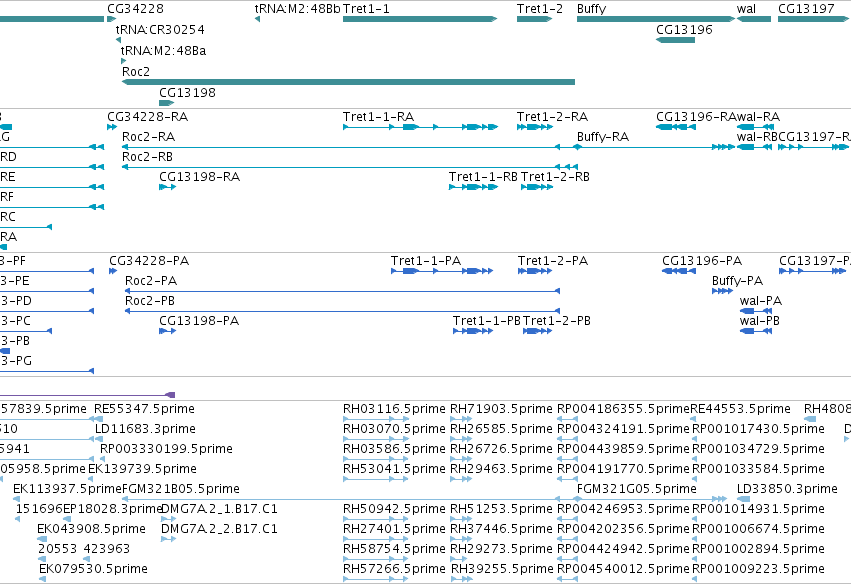Select the EK079530.5prime EST label
This screenshot has width=851, height=584.
[x=93, y=569]
